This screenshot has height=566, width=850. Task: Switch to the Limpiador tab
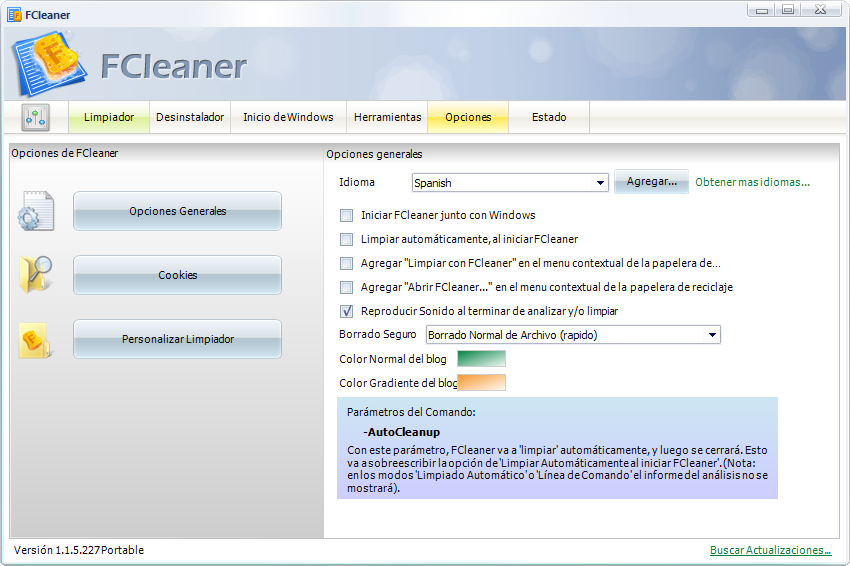click(109, 117)
